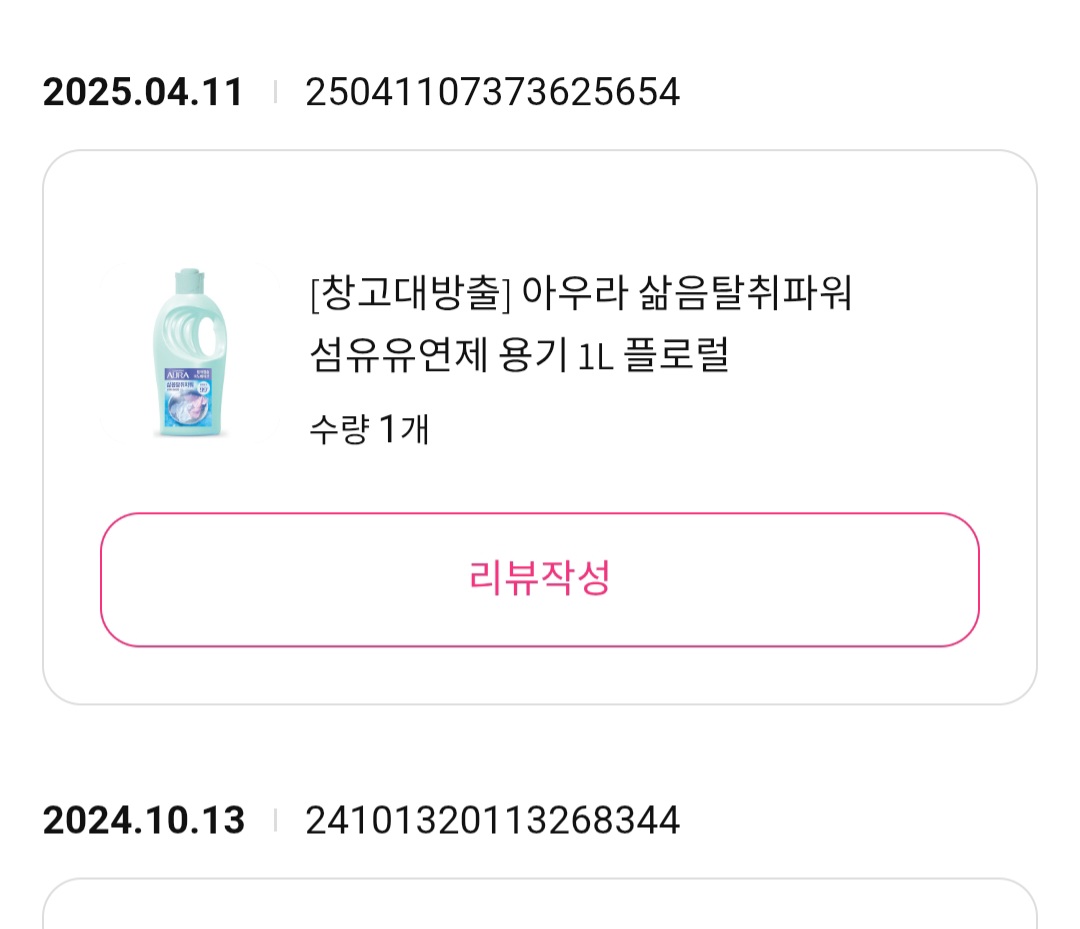Click the 1L volume text in the title
The height and width of the screenshot is (929, 1080).
[x=595, y=355]
